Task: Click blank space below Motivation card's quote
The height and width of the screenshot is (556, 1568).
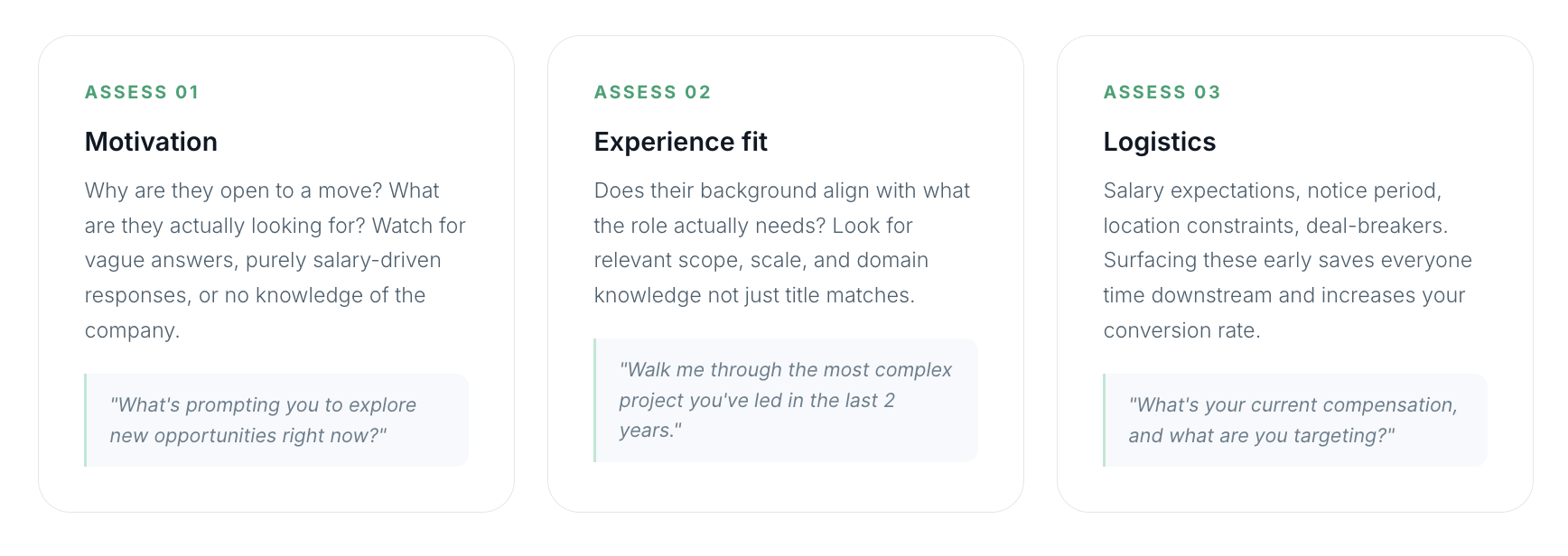Action: click(x=276, y=488)
